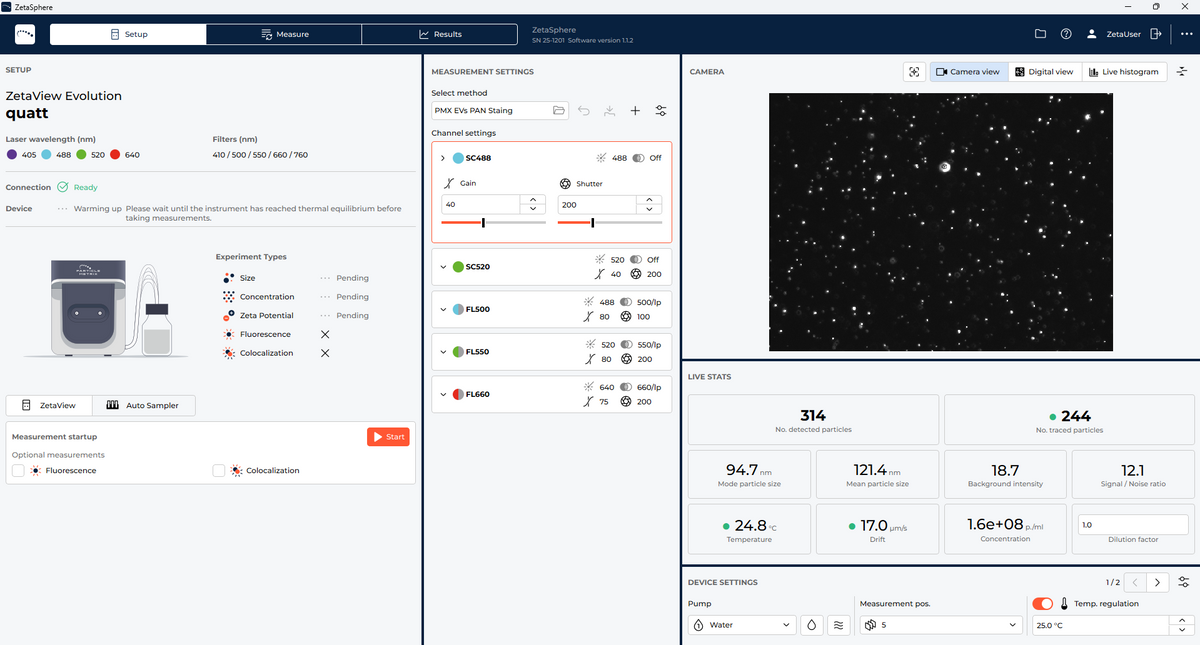
Task: Open help question mark icon
Action: pyautogui.click(x=1066, y=34)
